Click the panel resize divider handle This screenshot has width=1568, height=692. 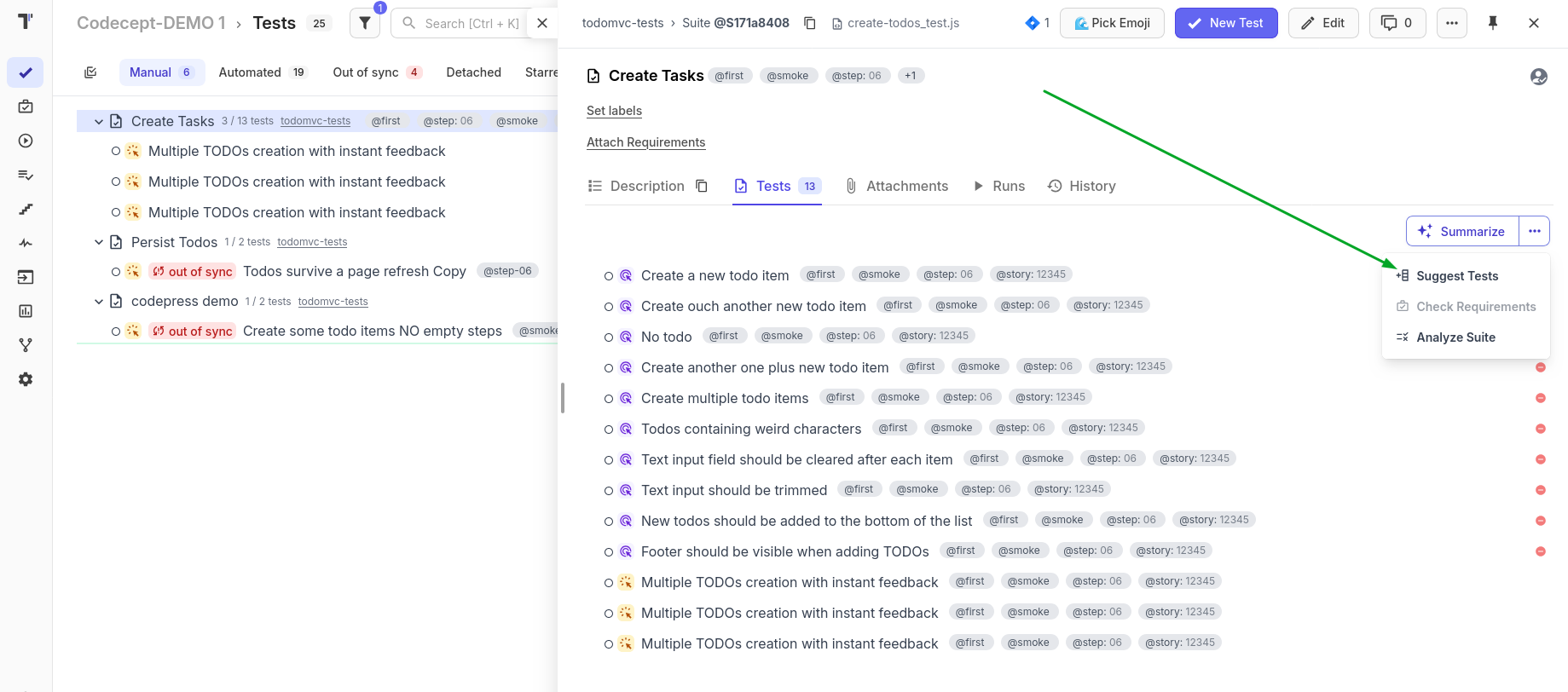(563, 398)
